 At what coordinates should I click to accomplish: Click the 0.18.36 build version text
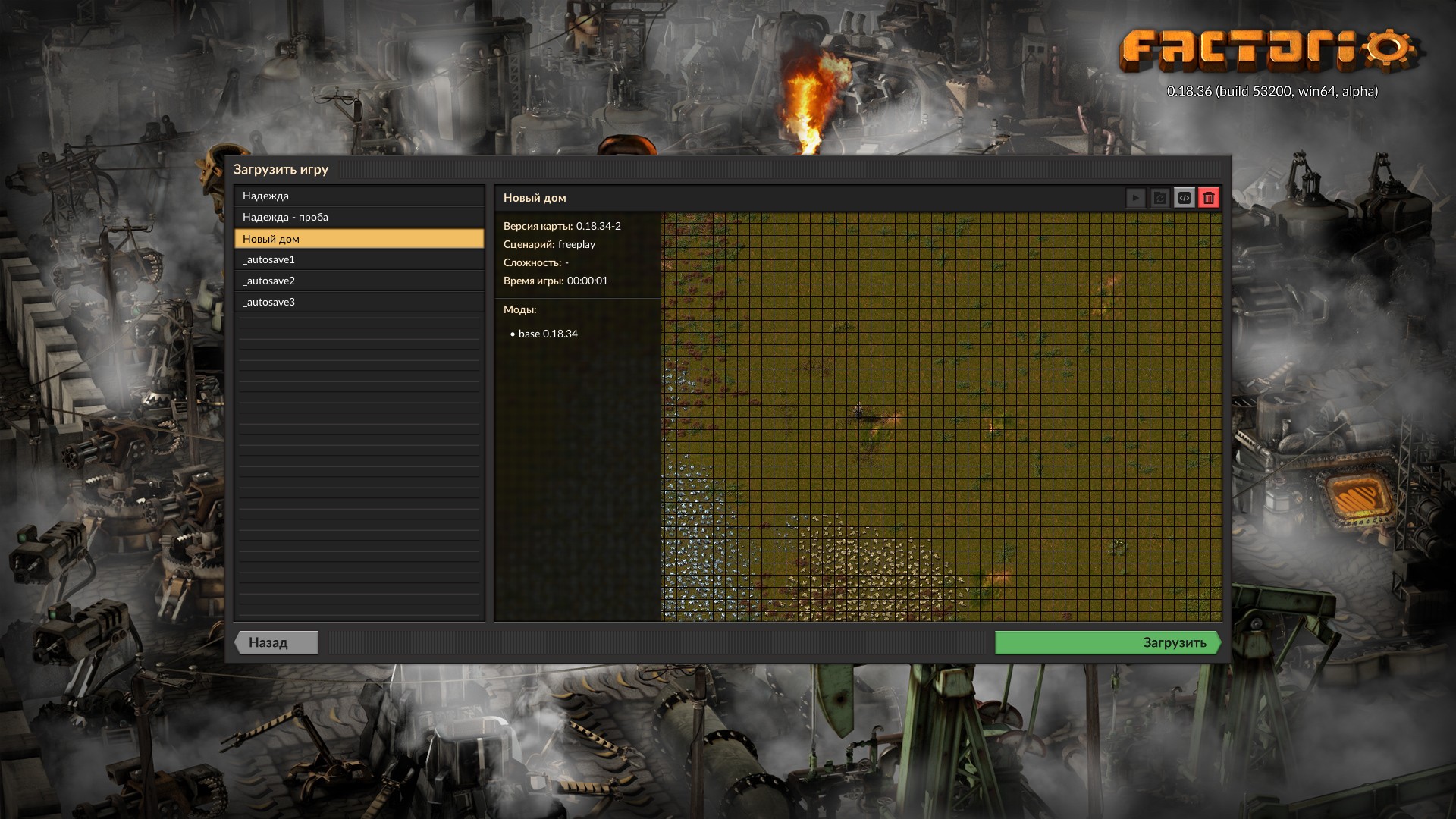pos(1272,91)
